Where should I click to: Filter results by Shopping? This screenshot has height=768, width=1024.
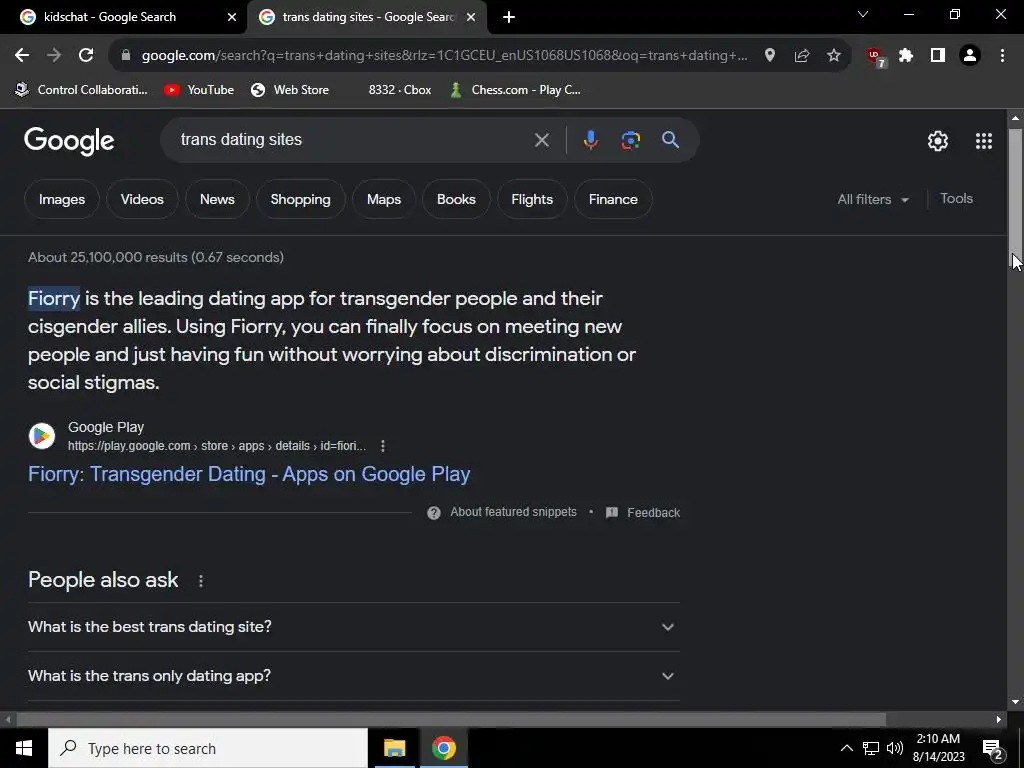click(x=300, y=199)
